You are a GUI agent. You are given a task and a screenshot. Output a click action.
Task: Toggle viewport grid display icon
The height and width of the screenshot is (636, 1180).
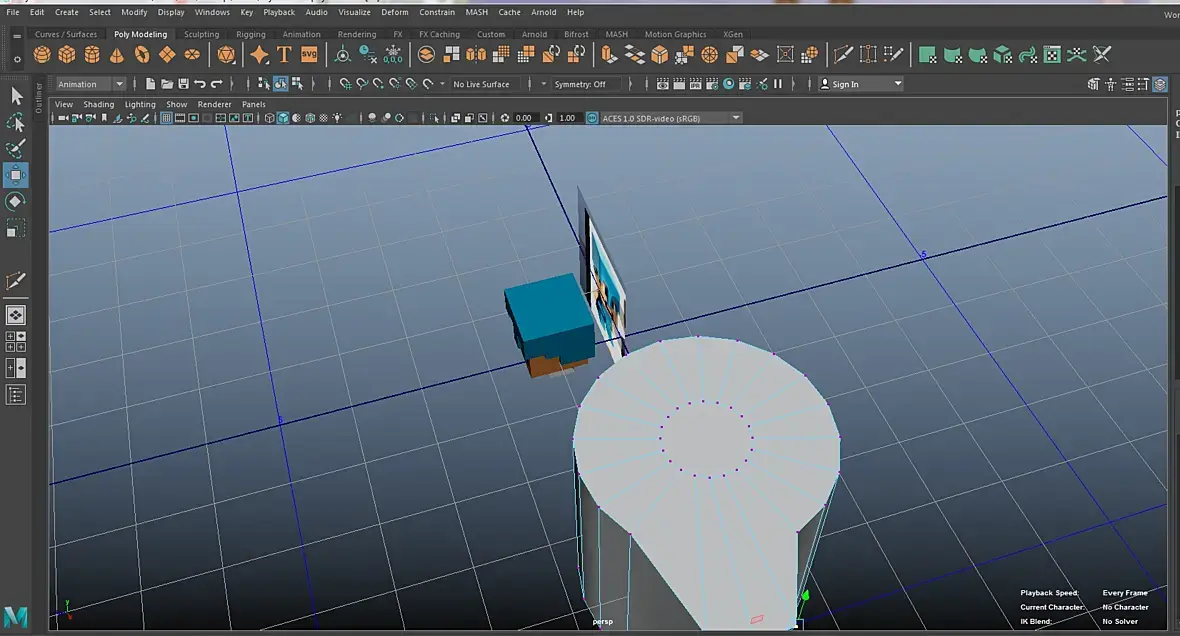(166, 118)
